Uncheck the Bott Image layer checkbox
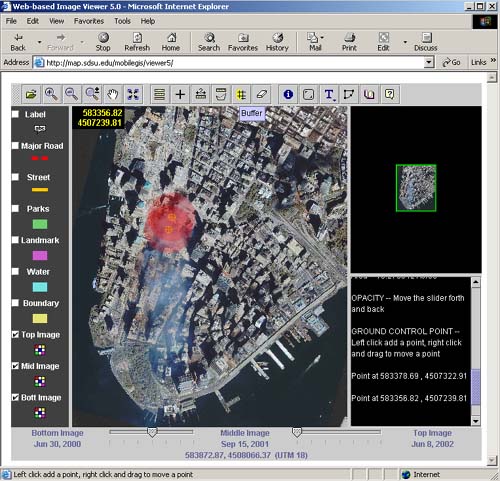This screenshot has height=481, width=500. coord(15,397)
